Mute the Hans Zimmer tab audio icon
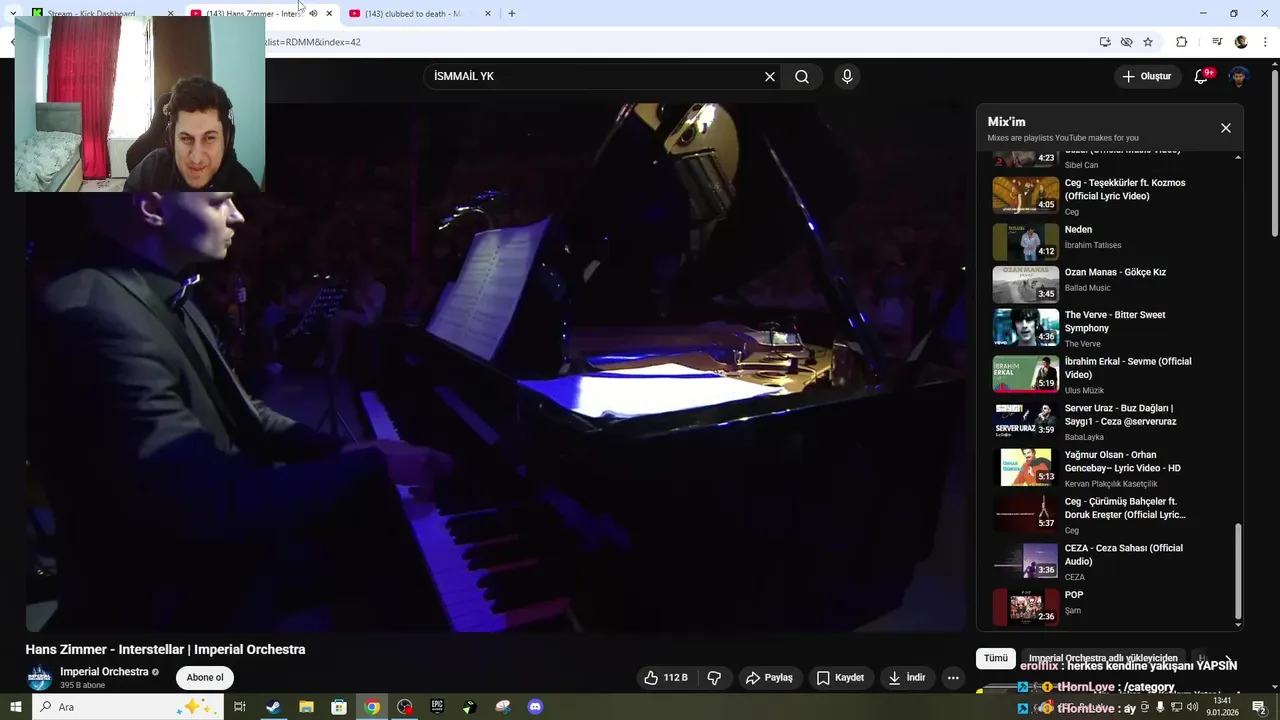The width and height of the screenshot is (1280, 720). 313,14
